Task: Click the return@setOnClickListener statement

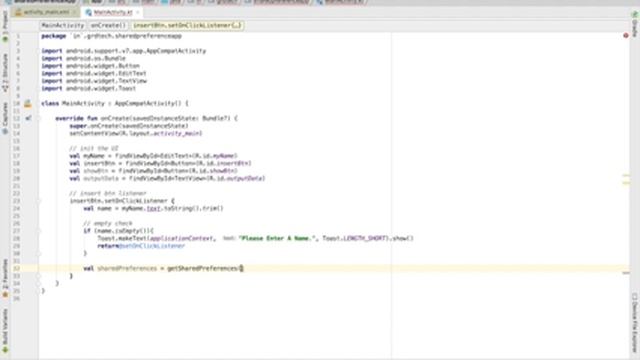Action: (x=141, y=246)
